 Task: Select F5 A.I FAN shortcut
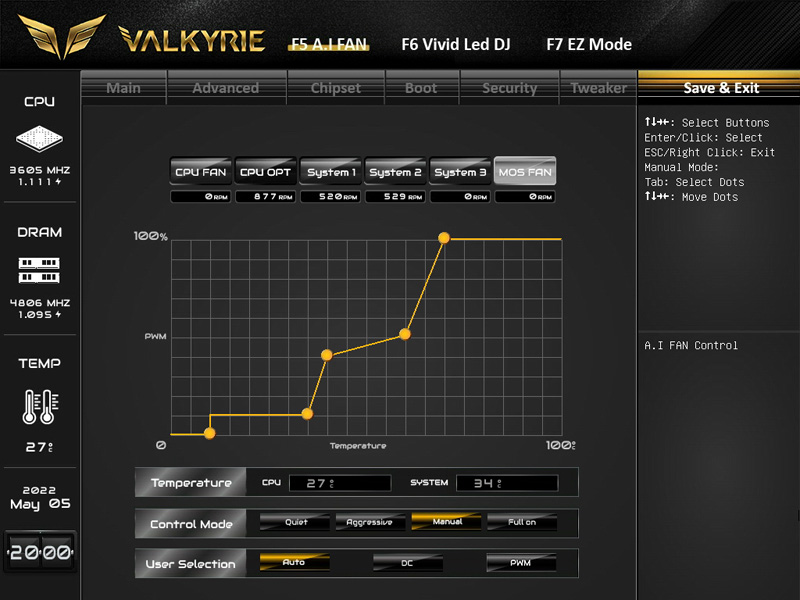click(x=329, y=44)
